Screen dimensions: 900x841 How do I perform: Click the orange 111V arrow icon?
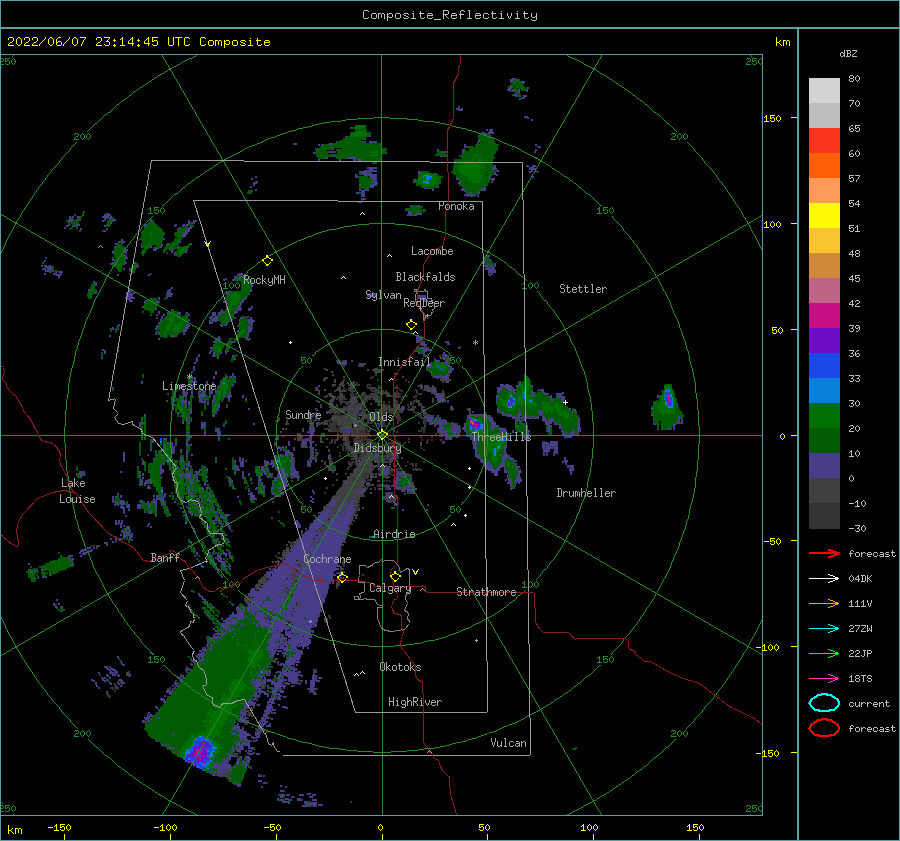tap(824, 603)
